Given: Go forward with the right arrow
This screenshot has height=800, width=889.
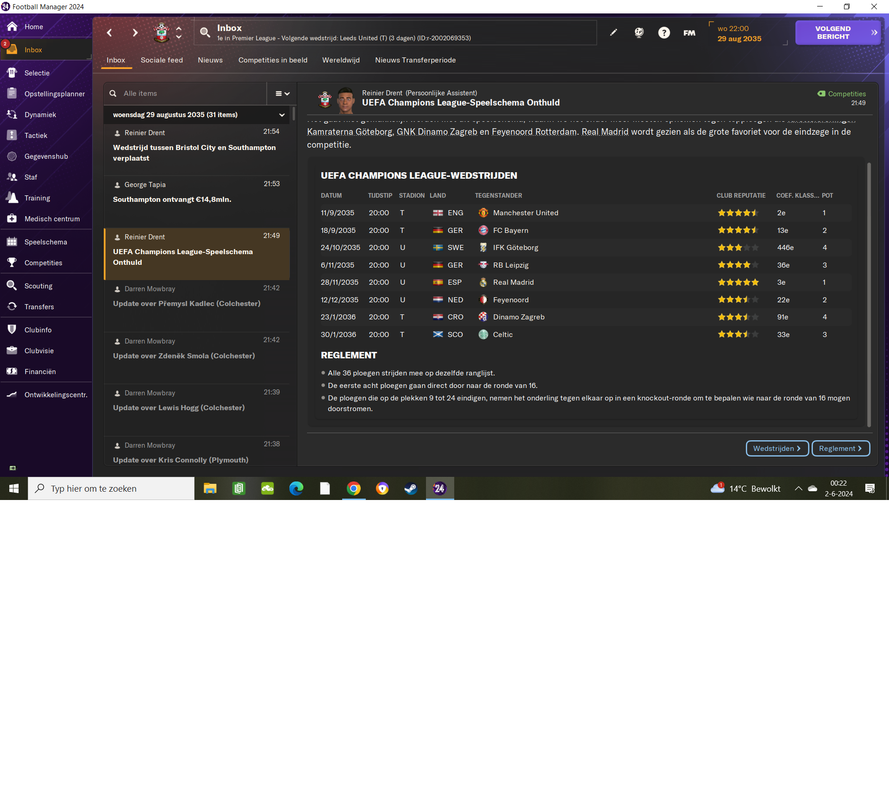Looking at the screenshot, I should [135, 33].
